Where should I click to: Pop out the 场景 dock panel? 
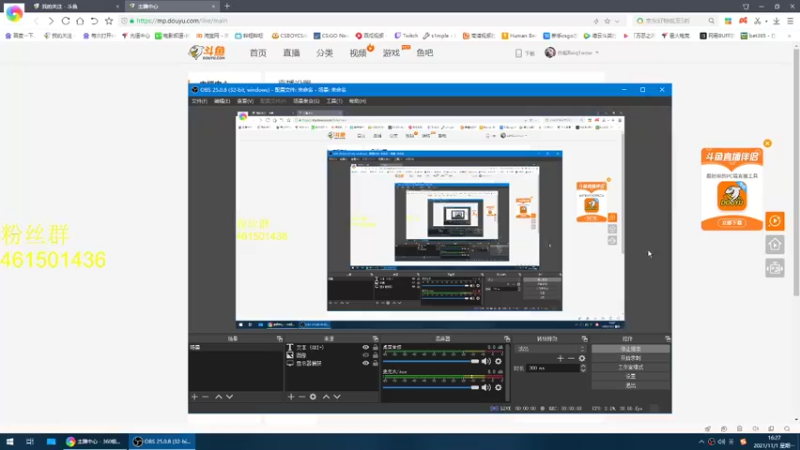(x=280, y=339)
